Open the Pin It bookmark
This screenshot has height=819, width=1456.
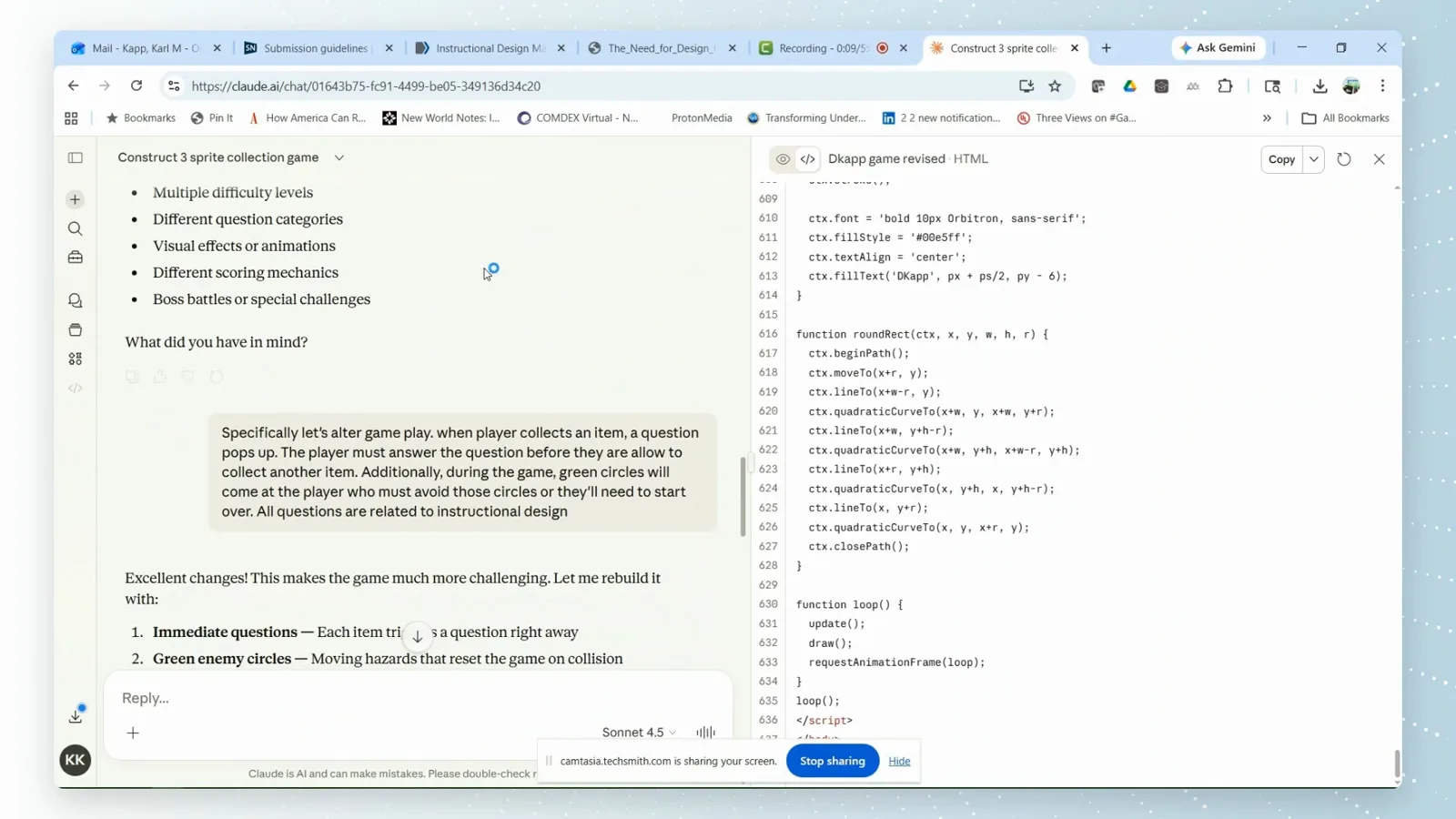coord(212,118)
